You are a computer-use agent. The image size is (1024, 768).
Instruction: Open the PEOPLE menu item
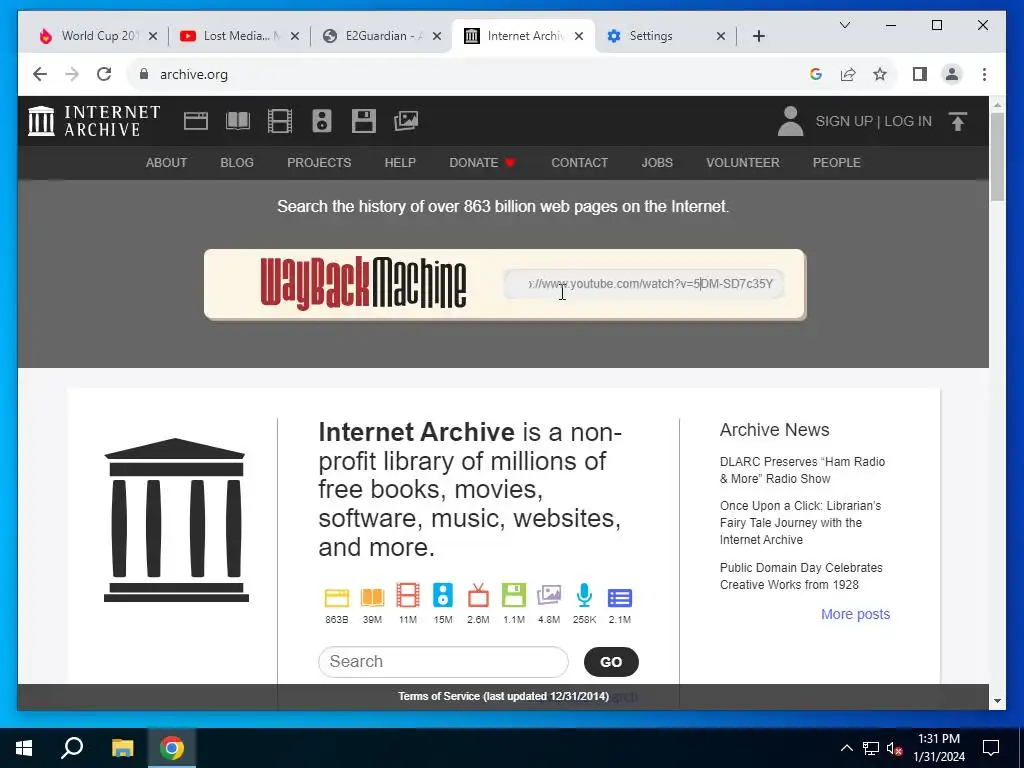coord(837,163)
